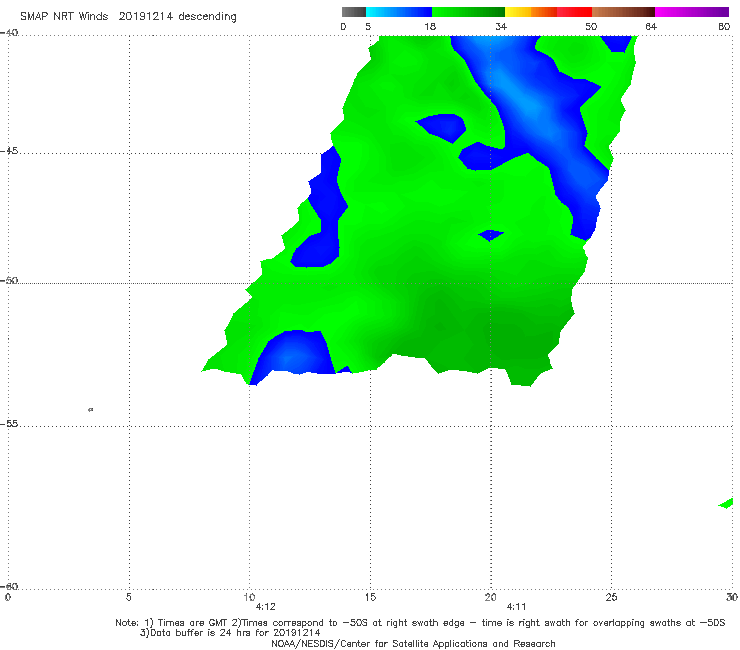Image resolution: width=740 pixels, height=650 pixels.
Task: Click the longitude axis label "15"
Action: tap(370, 597)
